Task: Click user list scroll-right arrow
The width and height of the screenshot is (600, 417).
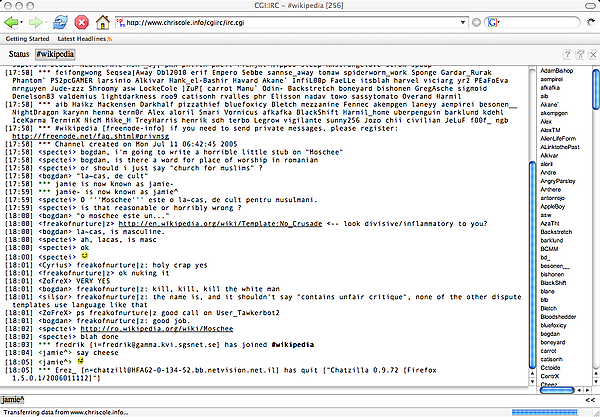Action: 585,390
